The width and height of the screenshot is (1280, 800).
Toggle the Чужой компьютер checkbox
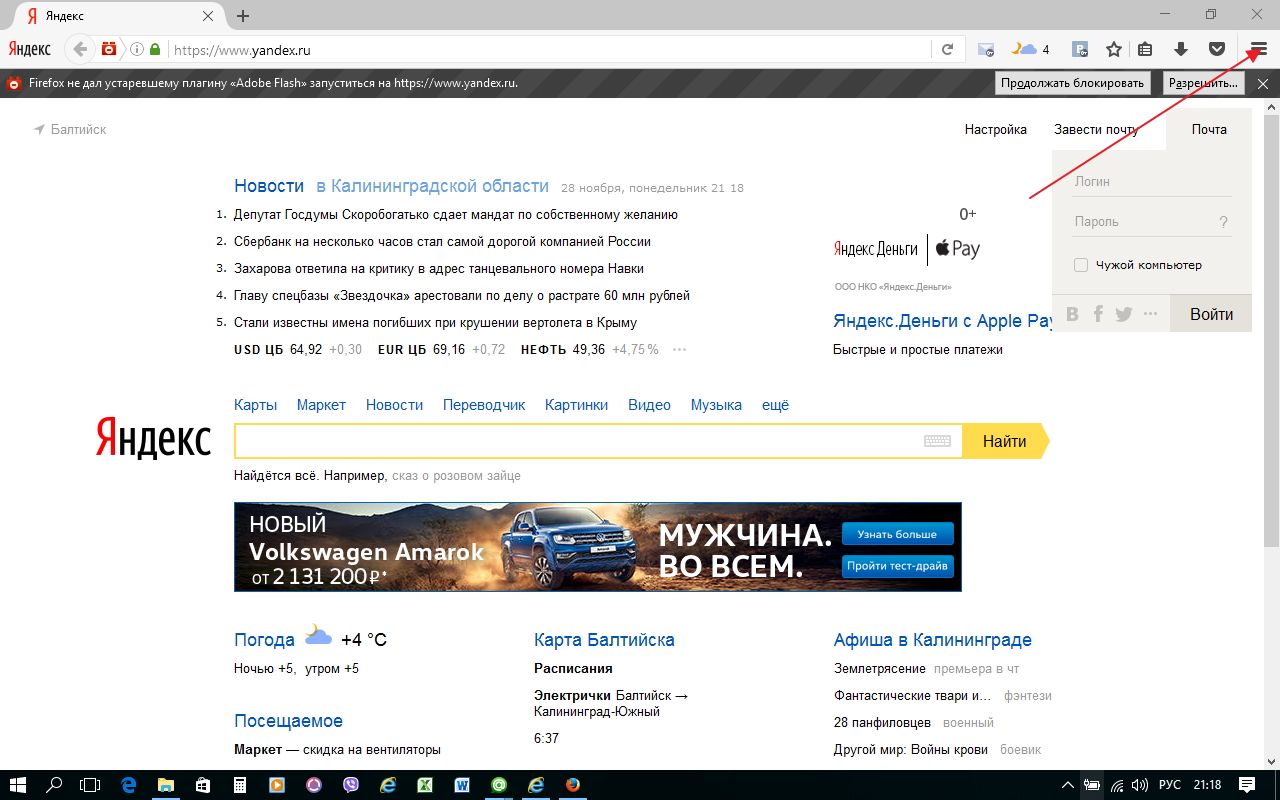point(1081,265)
